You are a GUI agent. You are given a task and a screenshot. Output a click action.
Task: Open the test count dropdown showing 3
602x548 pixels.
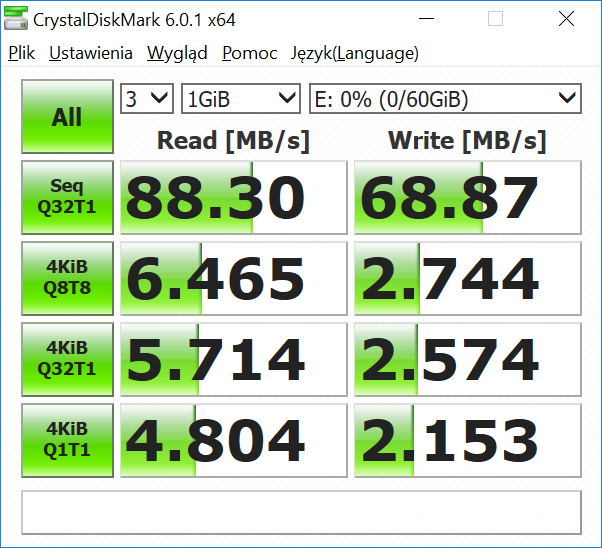(x=147, y=98)
